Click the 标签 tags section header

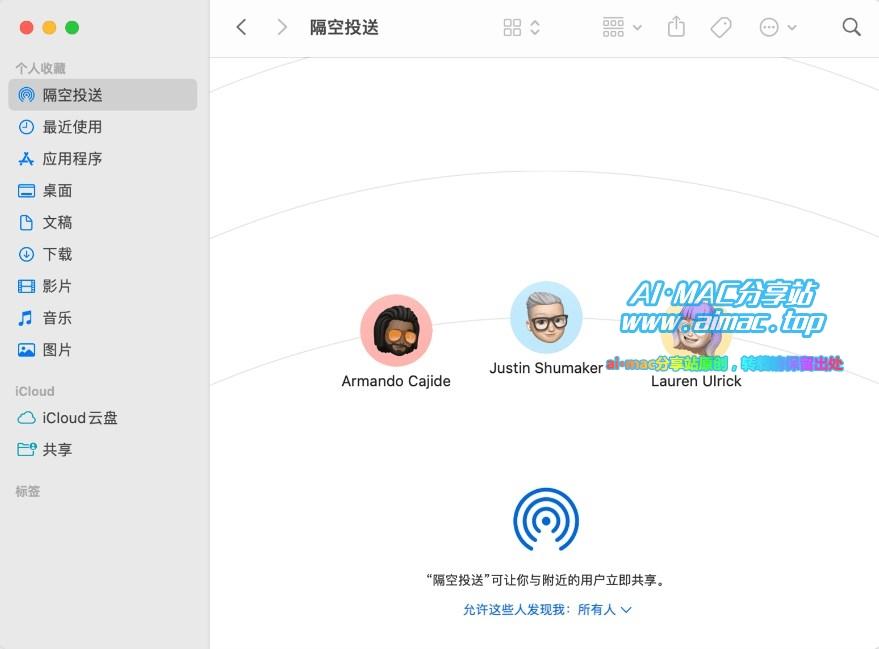coord(27,492)
